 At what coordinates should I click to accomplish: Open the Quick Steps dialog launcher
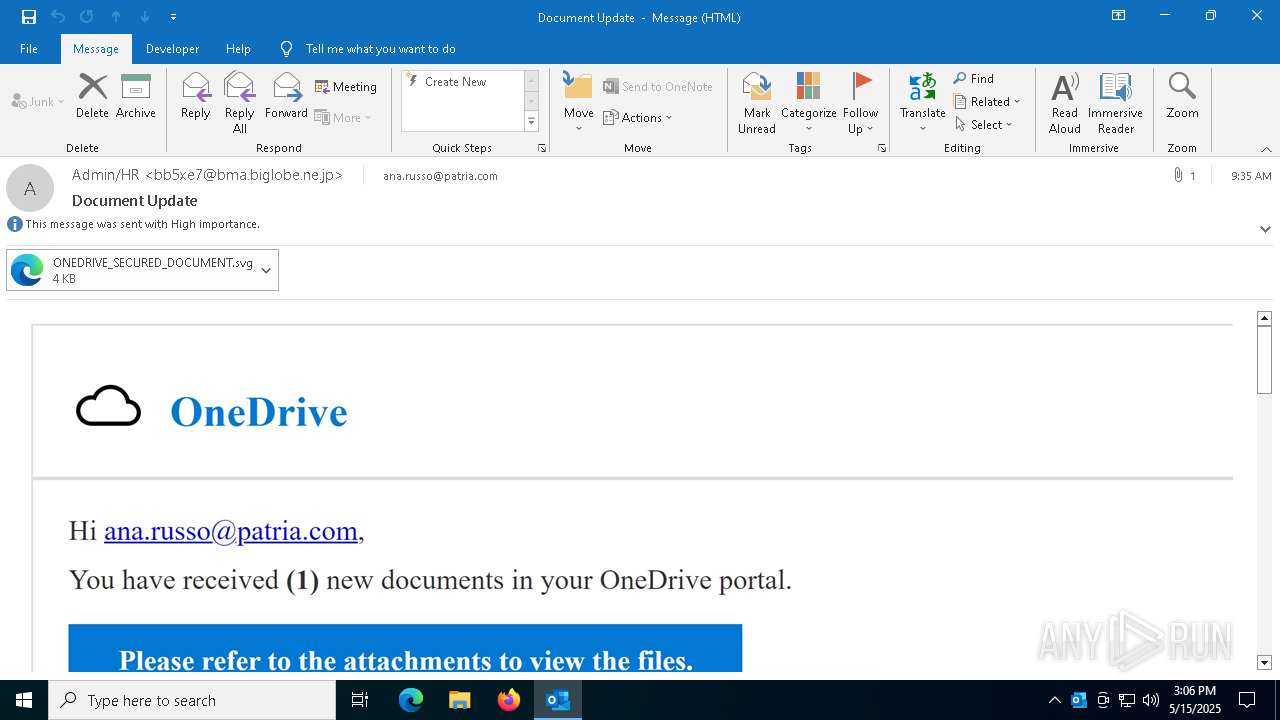pyautogui.click(x=542, y=148)
